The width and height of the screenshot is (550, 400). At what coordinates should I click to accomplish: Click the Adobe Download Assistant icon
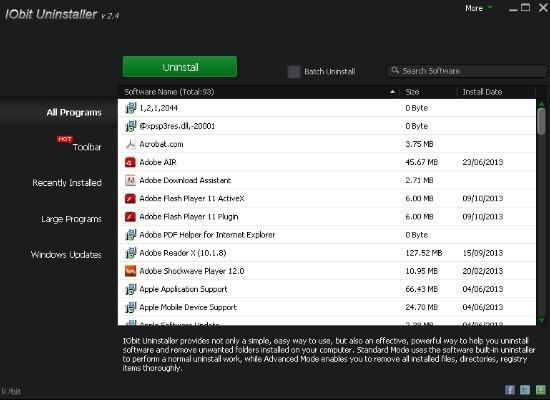click(x=130, y=180)
